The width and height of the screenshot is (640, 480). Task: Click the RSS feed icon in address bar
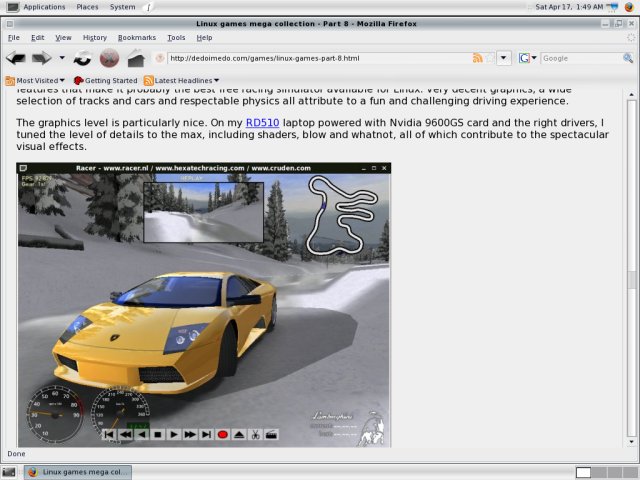[477, 58]
